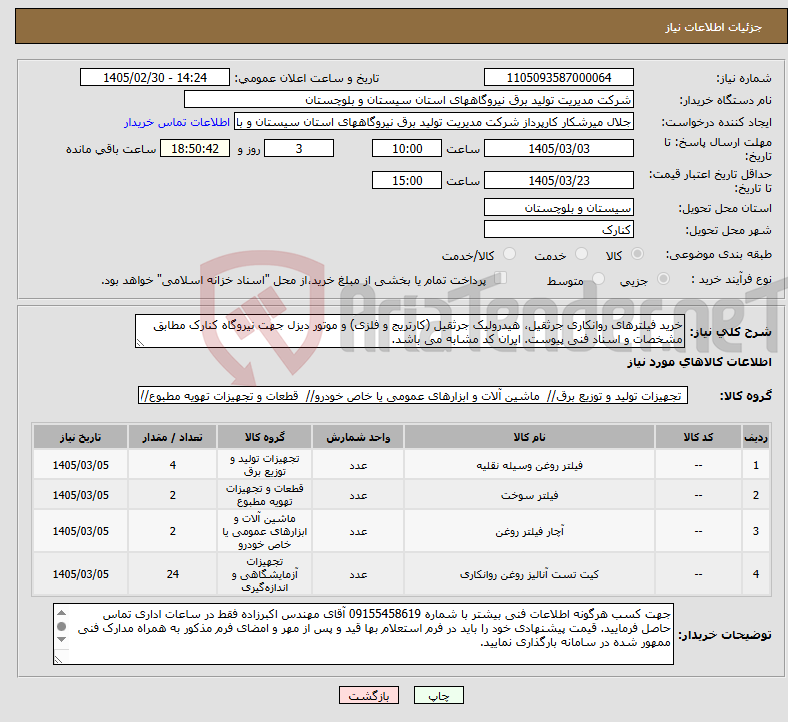
Task: Toggle the Islamic treasury payment checkbox
Action: (501, 277)
